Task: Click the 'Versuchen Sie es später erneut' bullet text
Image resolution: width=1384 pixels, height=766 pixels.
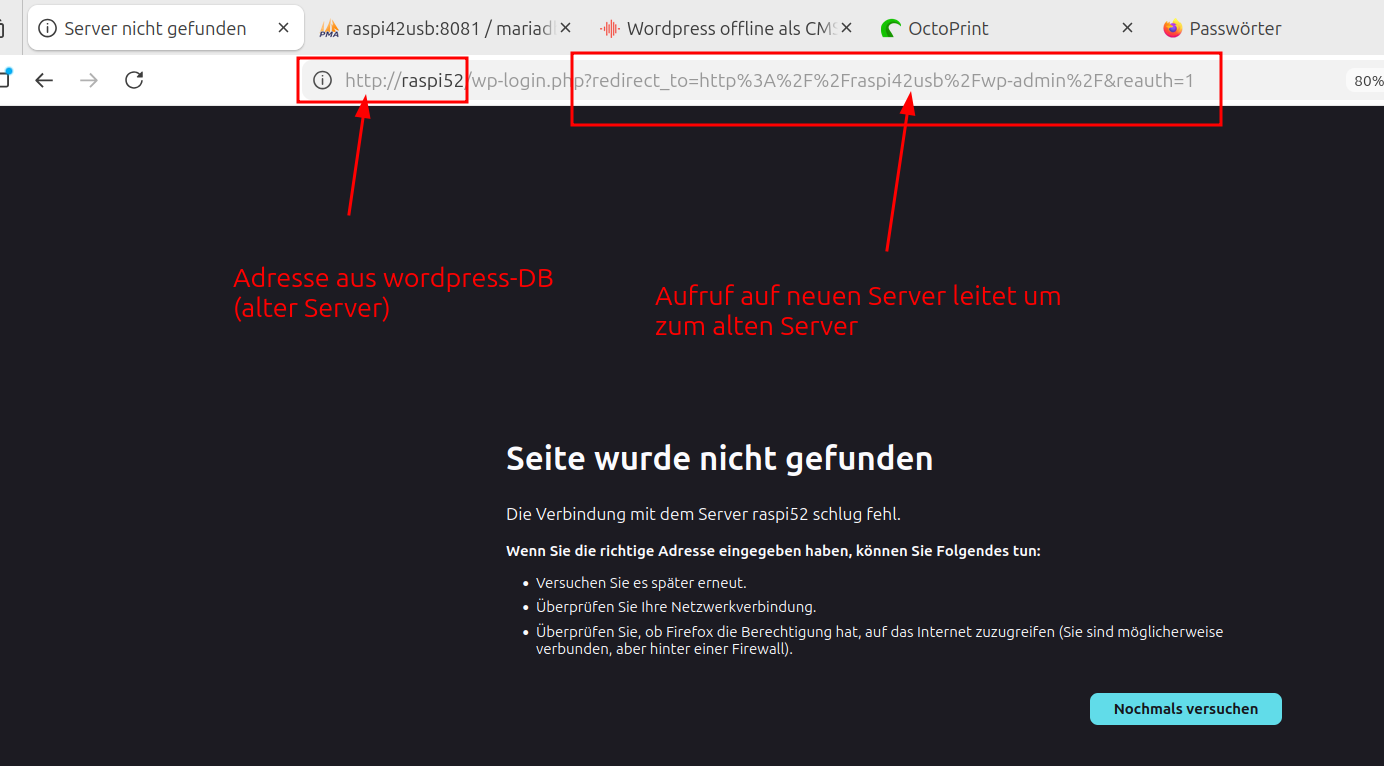Action: click(x=641, y=582)
